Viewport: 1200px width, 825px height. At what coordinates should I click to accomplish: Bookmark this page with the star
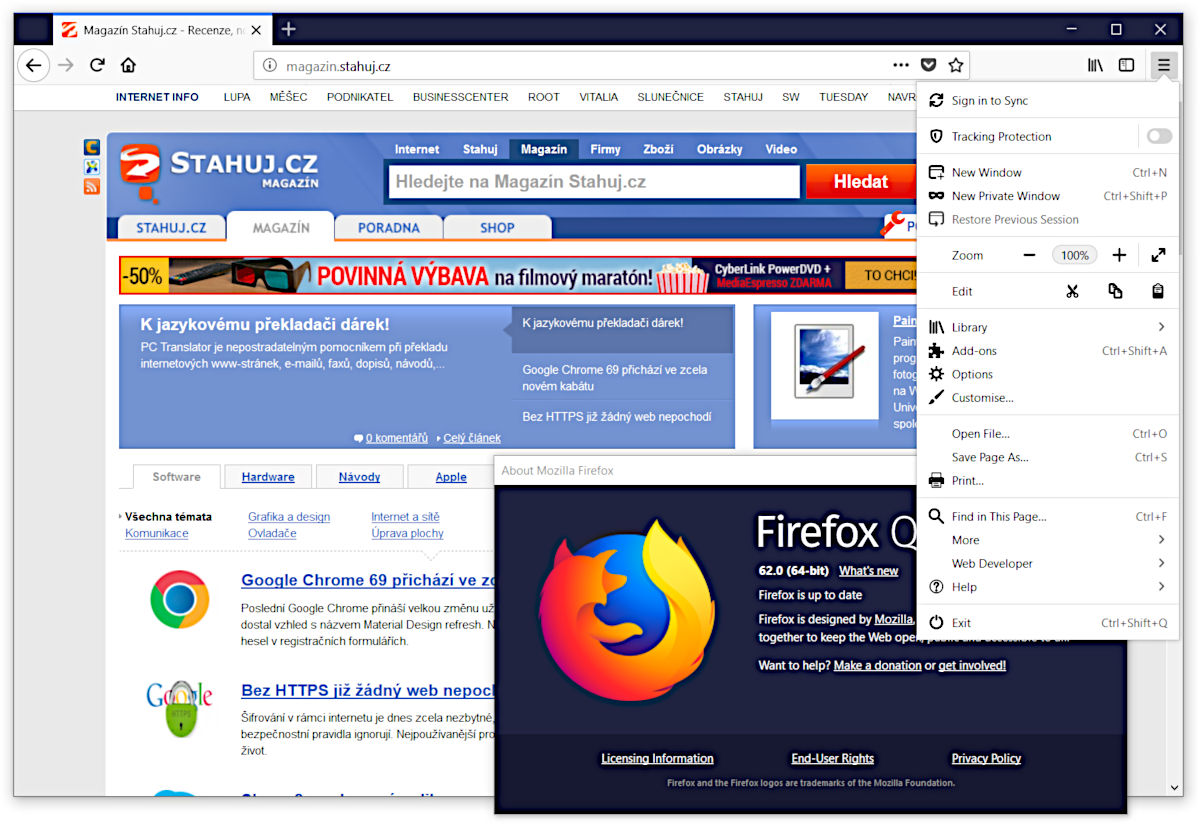coord(956,65)
